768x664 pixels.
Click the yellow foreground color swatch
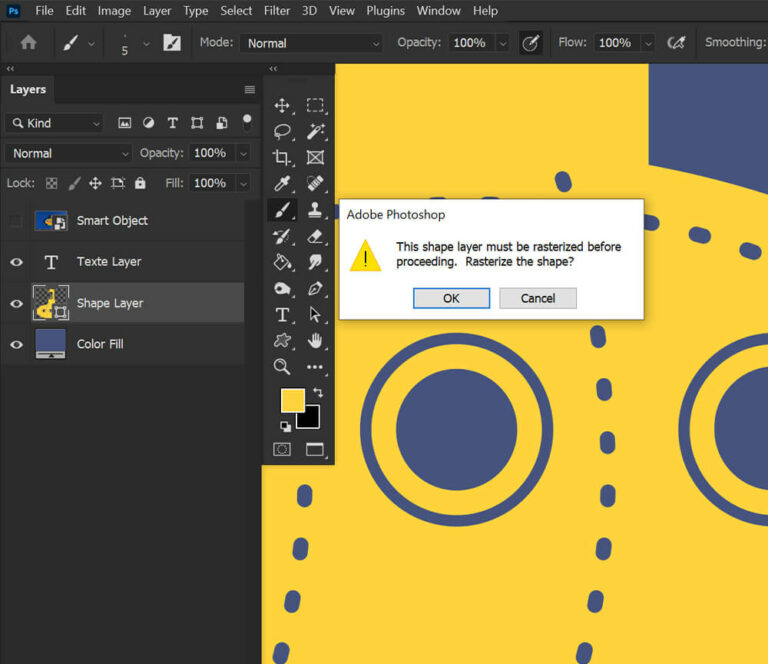tap(292, 400)
